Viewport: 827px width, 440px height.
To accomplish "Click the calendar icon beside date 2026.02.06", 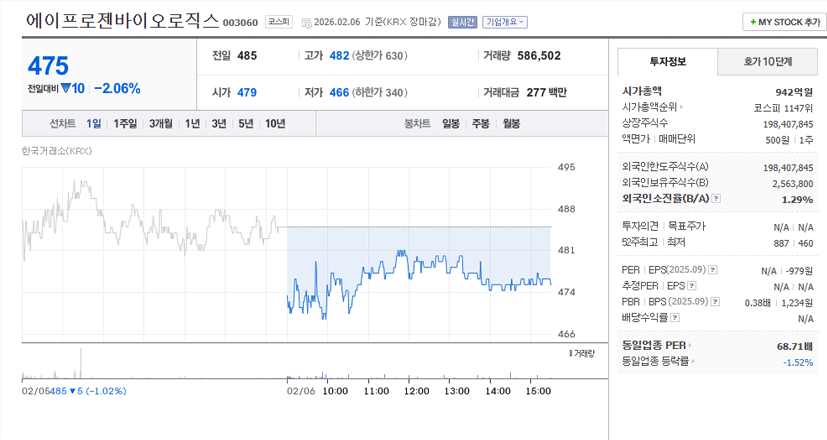I will click(306, 23).
